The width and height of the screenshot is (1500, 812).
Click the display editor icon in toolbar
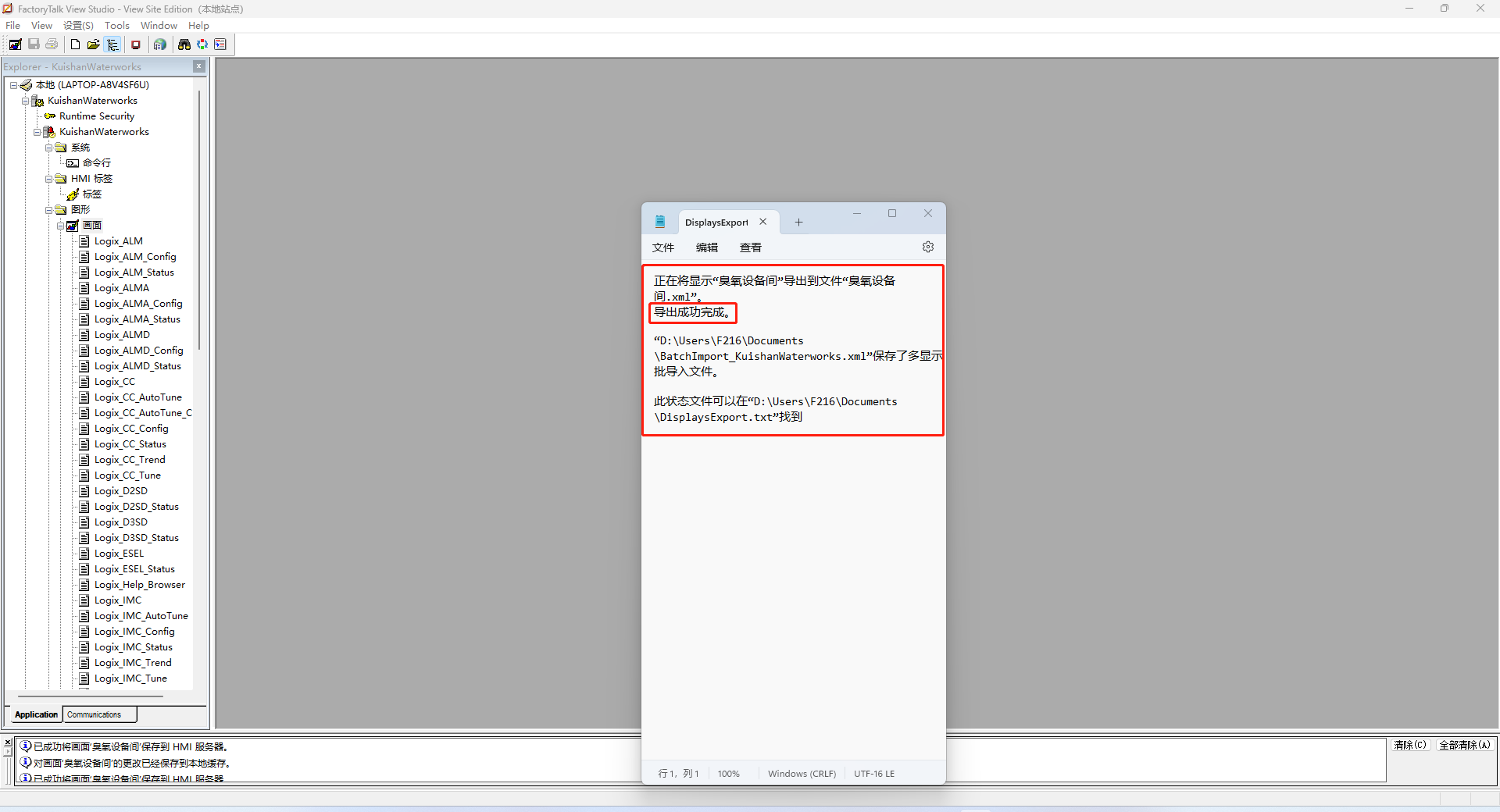pos(16,45)
